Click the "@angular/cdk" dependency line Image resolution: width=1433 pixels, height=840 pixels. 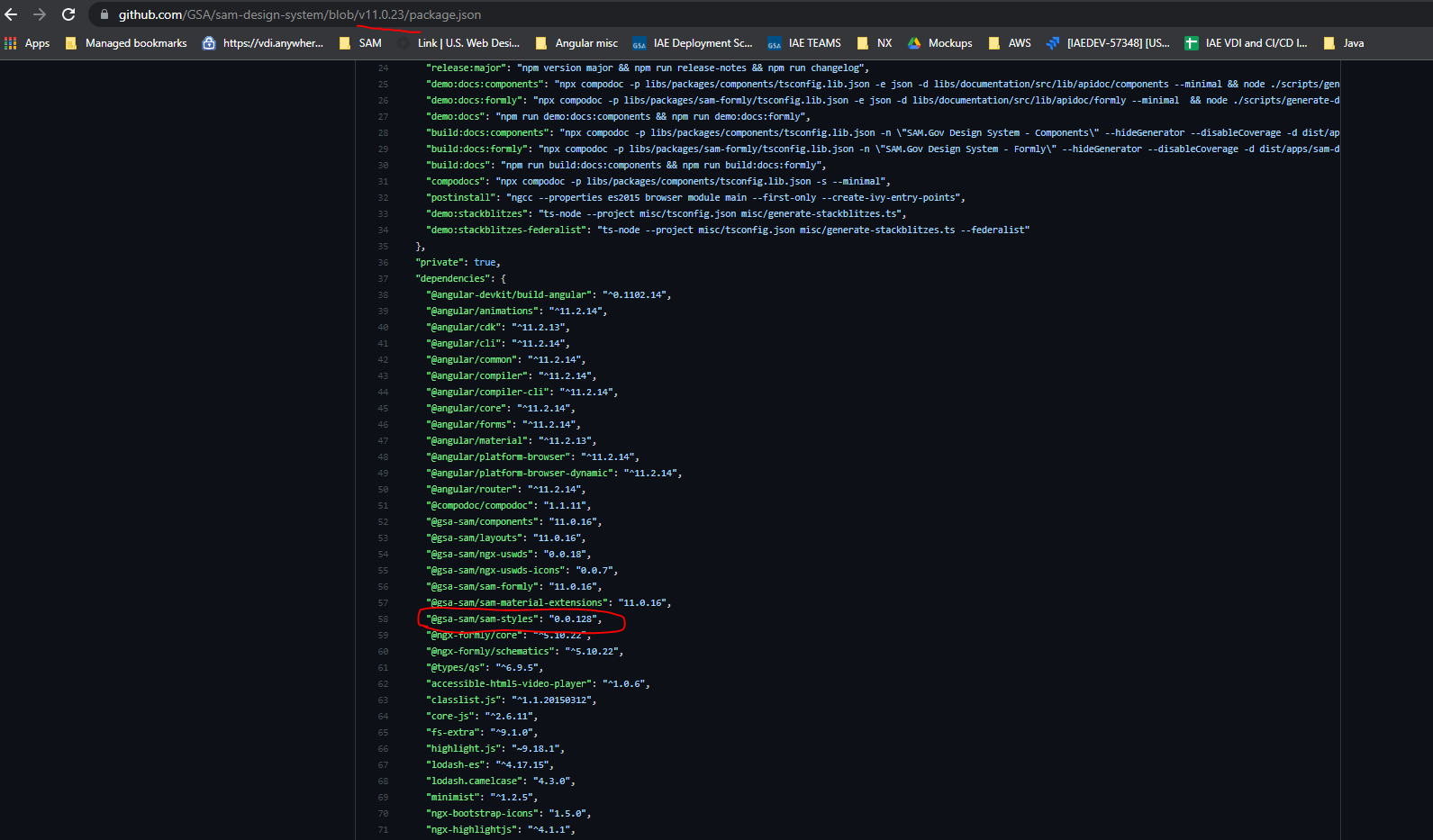498,328
